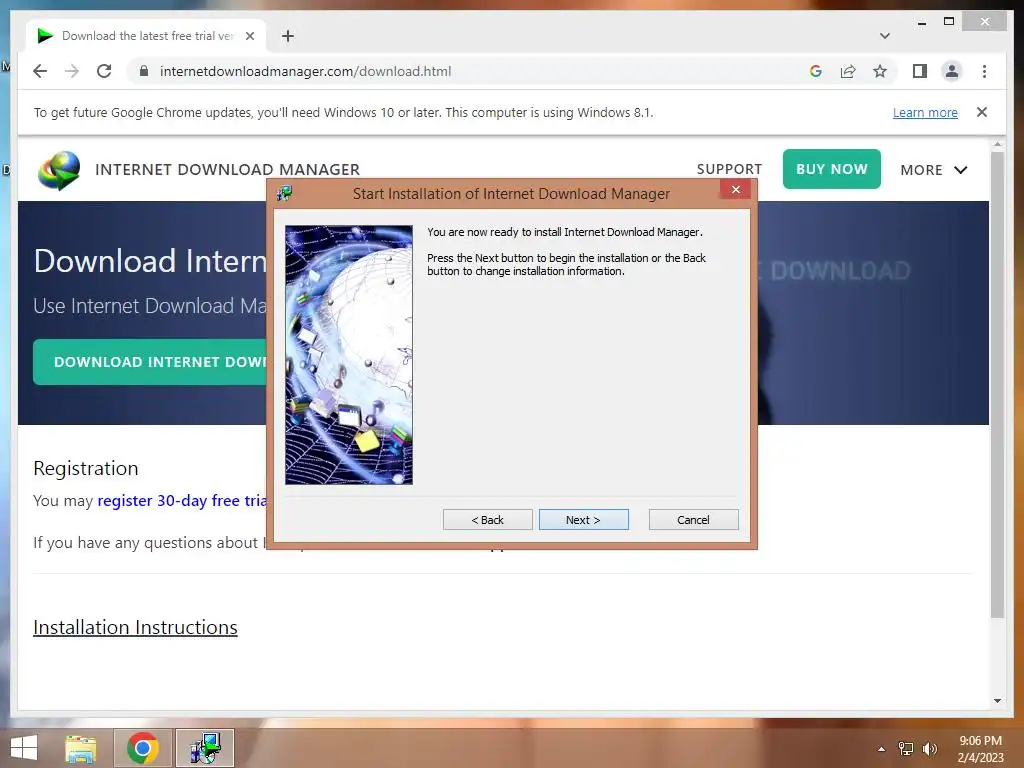Reload the download page
Viewport: 1024px width, 768px height.
[104, 71]
